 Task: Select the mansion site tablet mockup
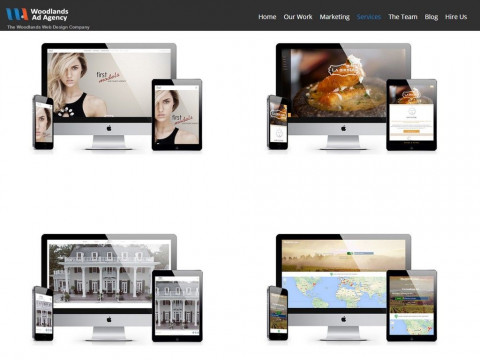[x=177, y=306]
